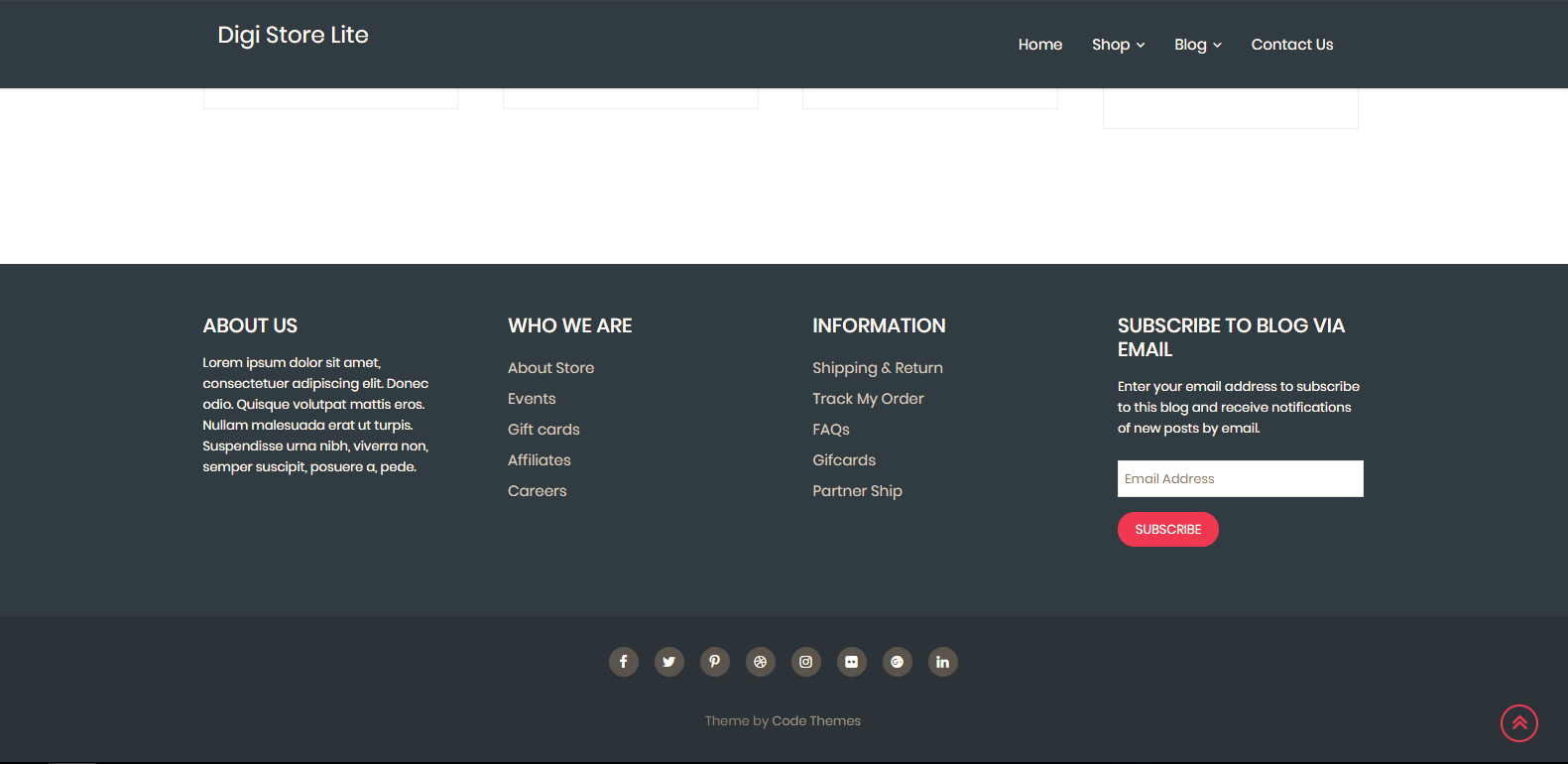This screenshot has height=764, width=1568.
Task: Click the Instagram camera icon
Action: (x=806, y=662)
